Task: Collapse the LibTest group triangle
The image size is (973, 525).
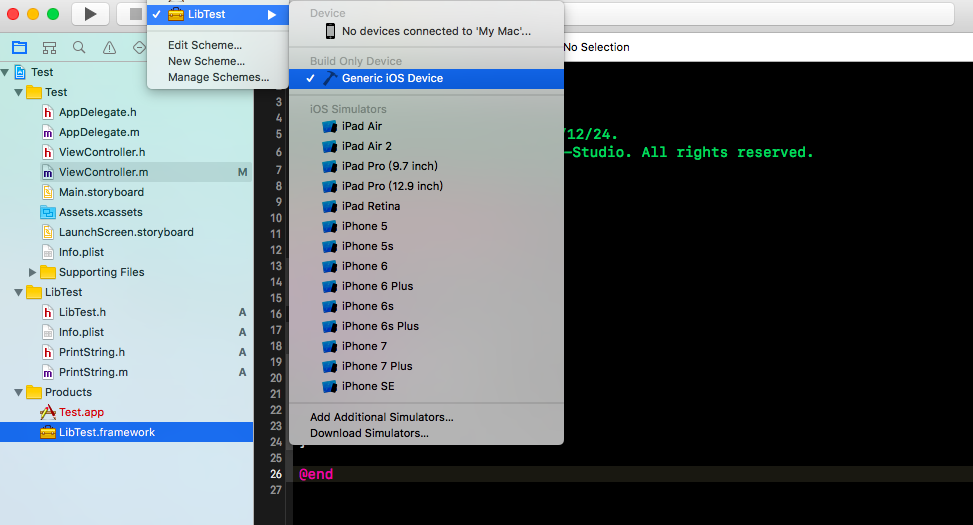Action: pos(19,292)
